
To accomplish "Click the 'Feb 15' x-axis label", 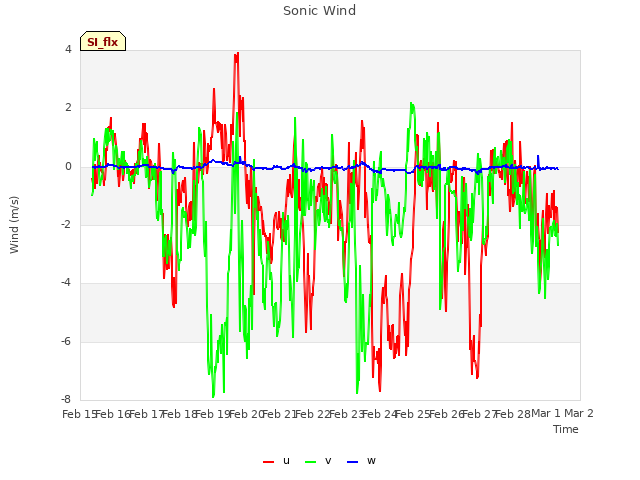I will click(x=79, y=414).
